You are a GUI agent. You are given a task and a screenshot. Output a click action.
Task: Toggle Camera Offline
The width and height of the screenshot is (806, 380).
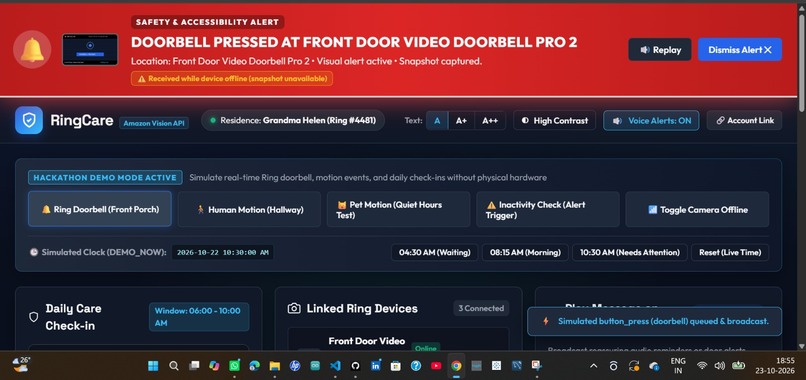coord(697,209)
